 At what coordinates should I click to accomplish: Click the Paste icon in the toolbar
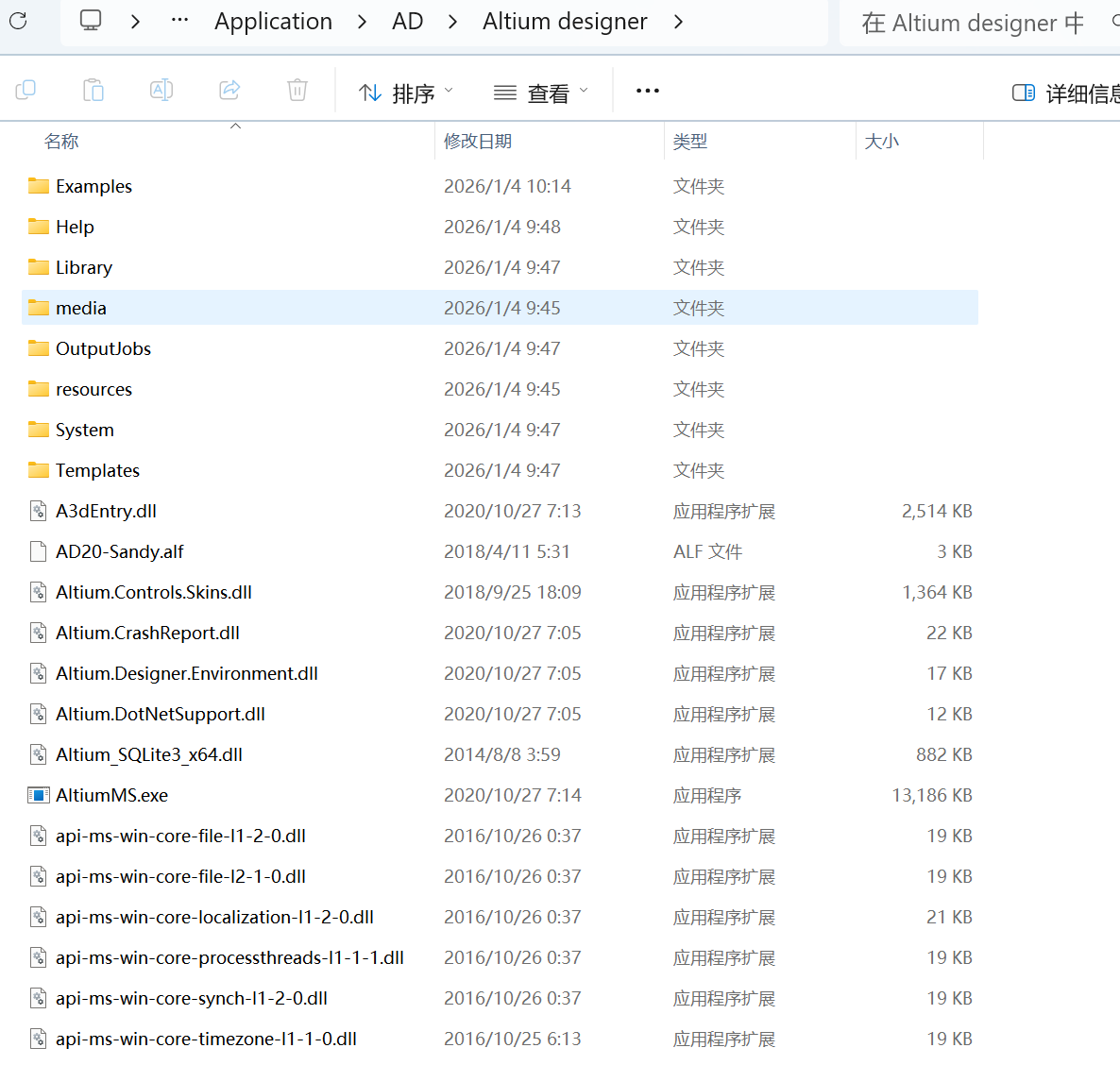[93, 91]
